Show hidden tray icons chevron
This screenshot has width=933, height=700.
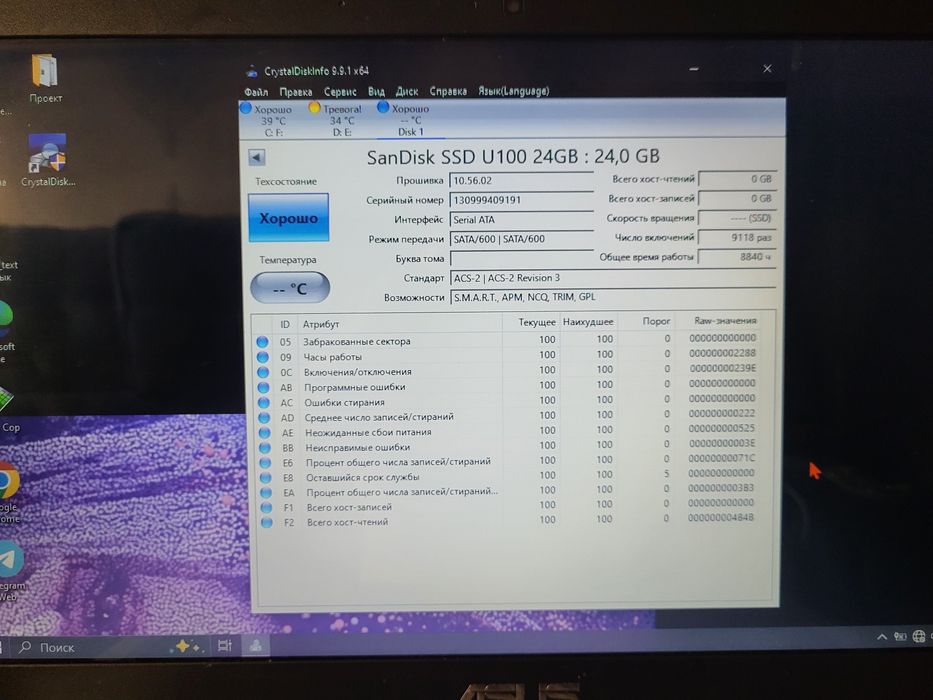pos(882,638)
